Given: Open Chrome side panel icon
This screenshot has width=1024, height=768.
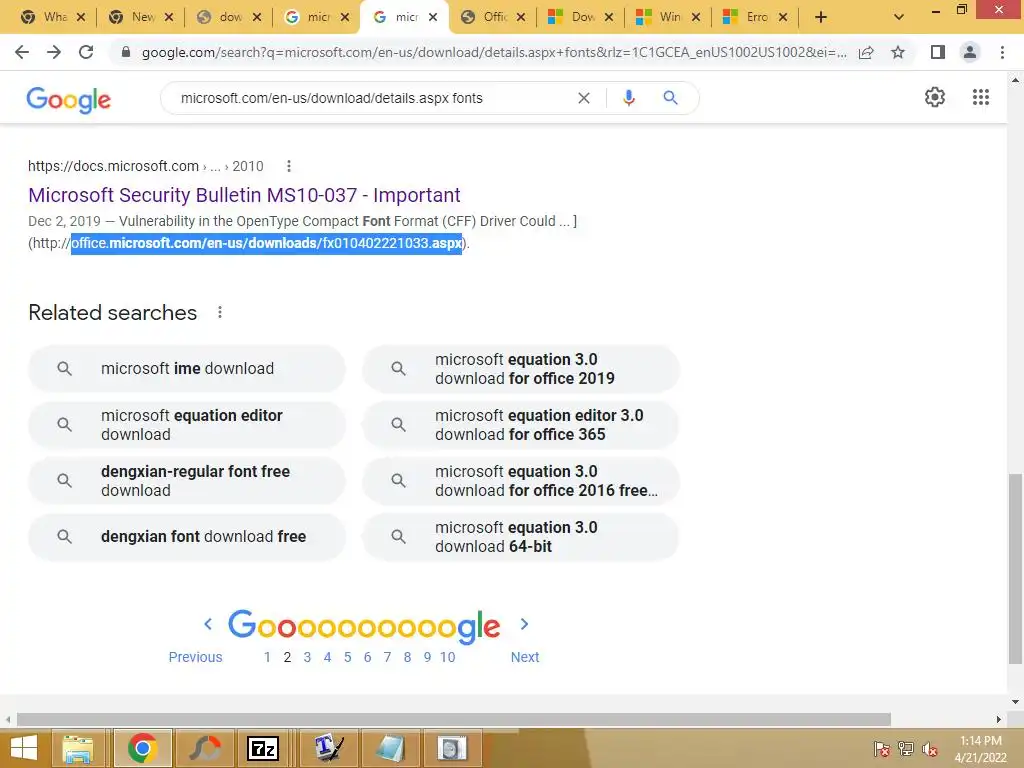Looking at the screenshot, I should click(938, 52).
